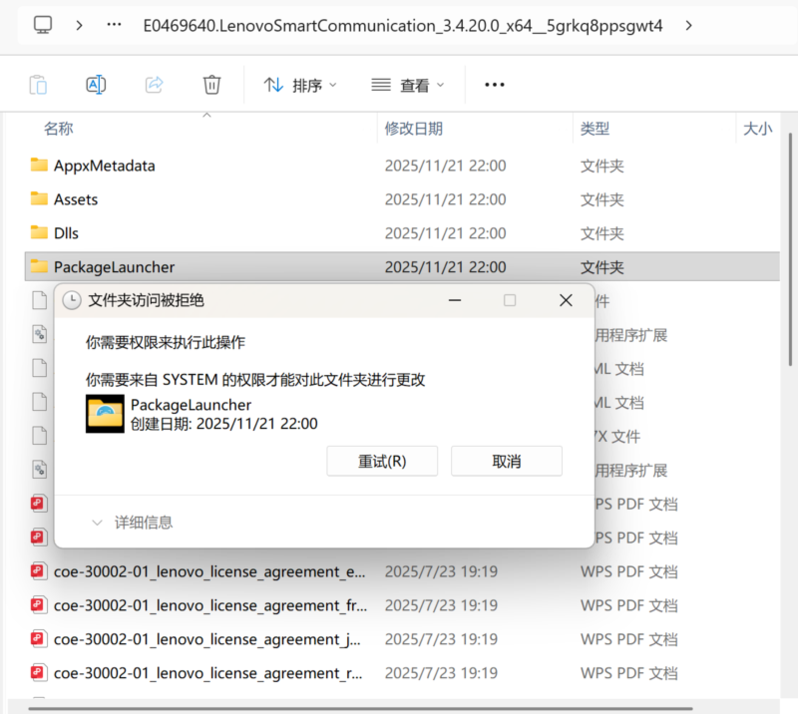
Task: Click the Delete trash can icon
Action: [212, 85]
